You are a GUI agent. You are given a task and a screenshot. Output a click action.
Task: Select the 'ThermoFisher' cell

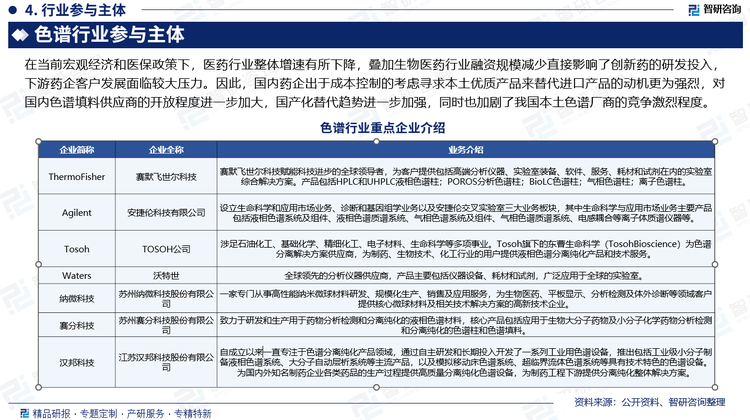pos(77,177)
